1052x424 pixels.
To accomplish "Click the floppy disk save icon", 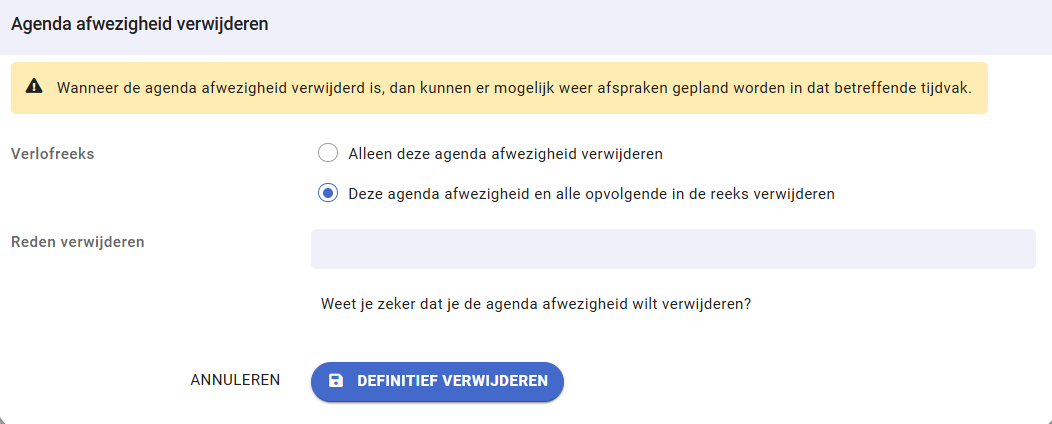I will [x=336, y=381].
